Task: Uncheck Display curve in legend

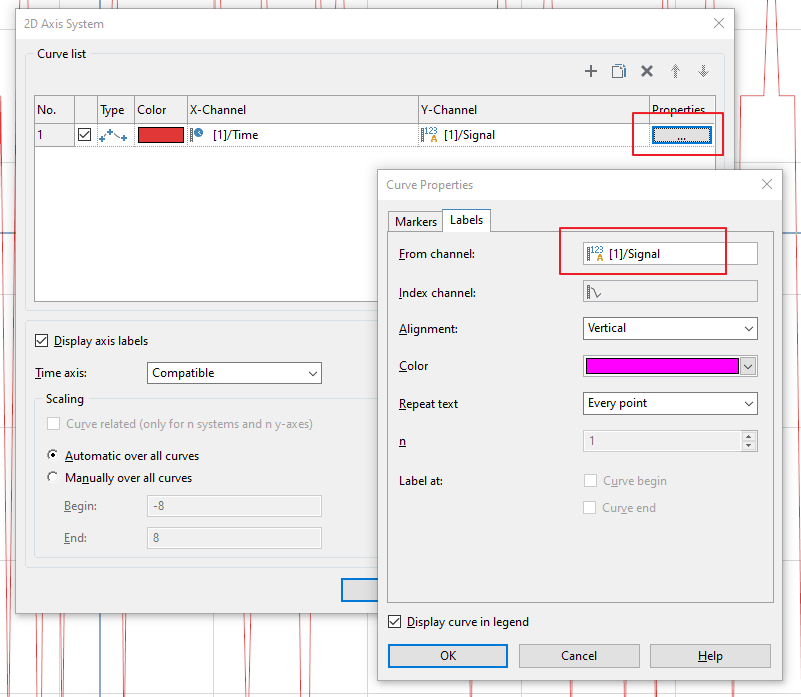Action: pyautogui.click(x=394, y=621)
